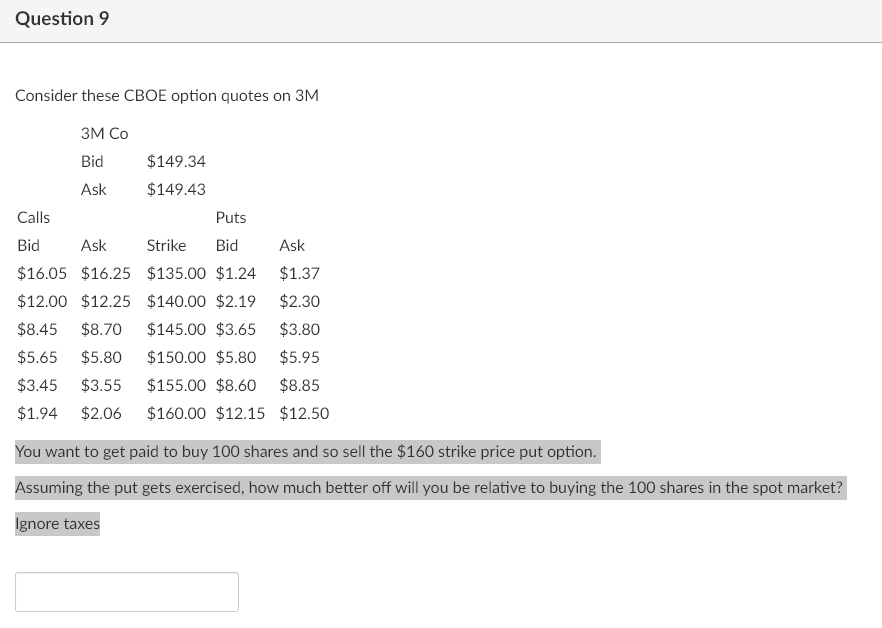
Task: Select the $2.06 call ask at $160 strike
Action: pyautogui.click(x=101, y=413)
